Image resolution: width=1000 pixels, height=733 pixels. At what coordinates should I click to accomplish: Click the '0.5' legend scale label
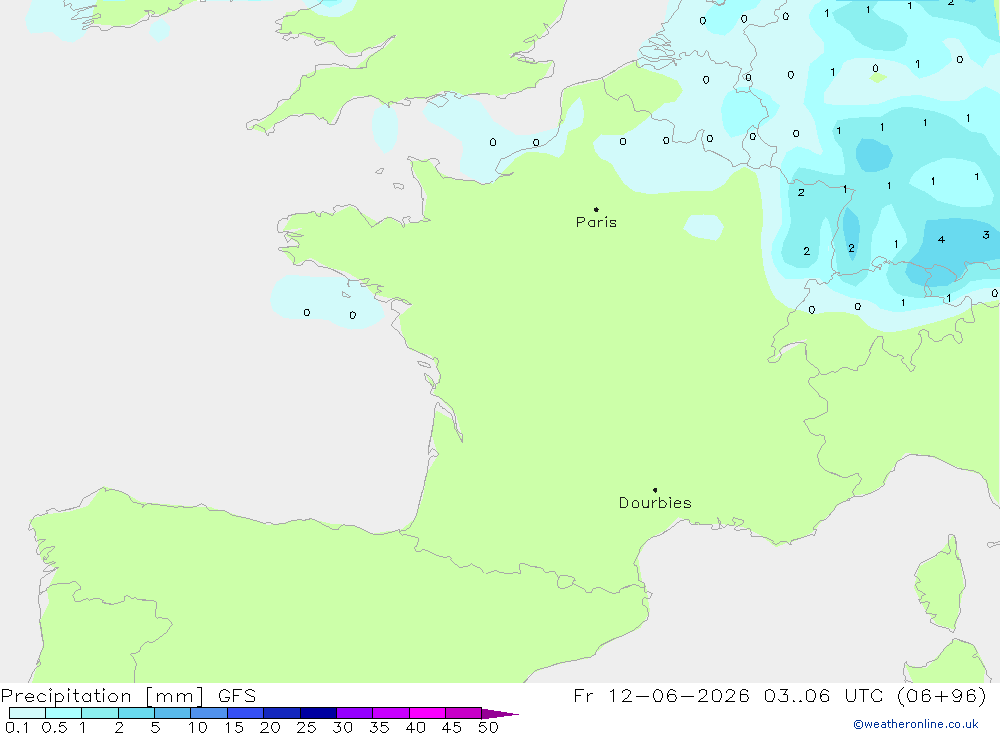(x=54, y=727)
